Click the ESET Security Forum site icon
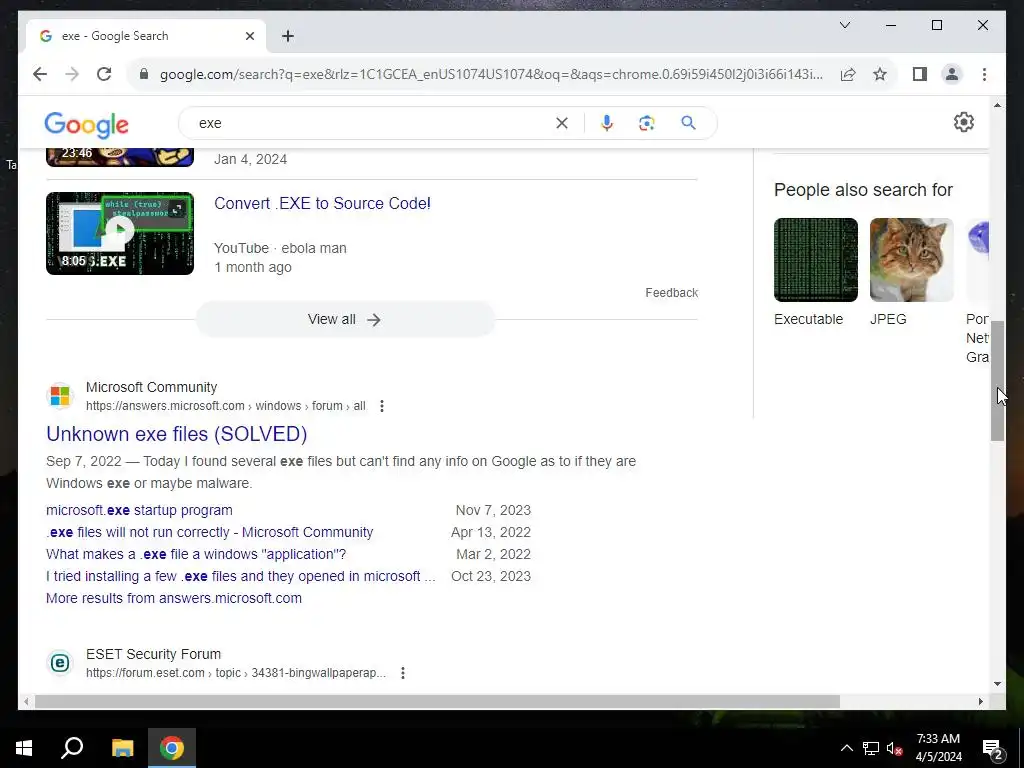This screenshot has height=768, width=1024. point(60,663)
